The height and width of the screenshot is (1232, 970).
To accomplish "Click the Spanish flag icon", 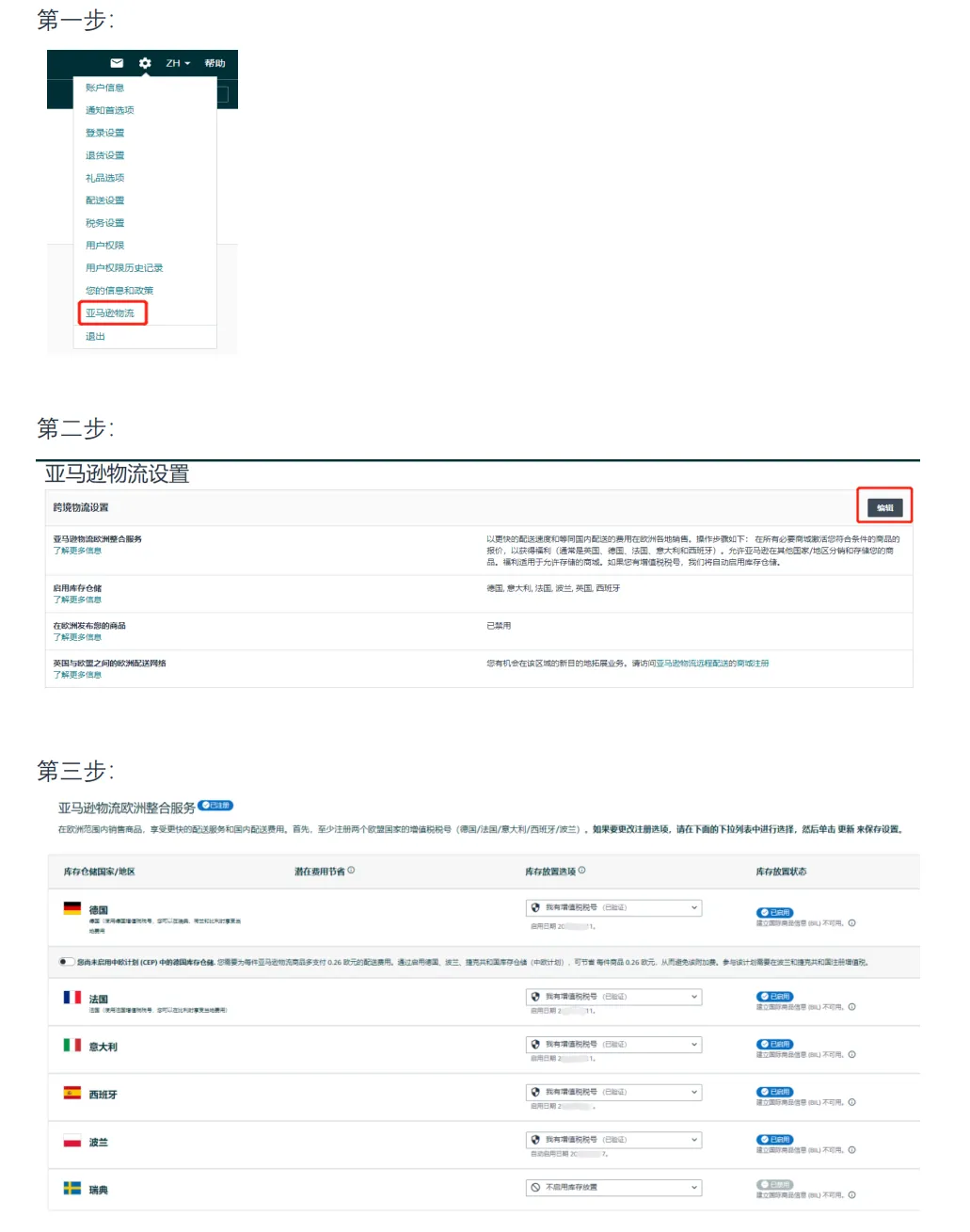I will (72, 1093).
